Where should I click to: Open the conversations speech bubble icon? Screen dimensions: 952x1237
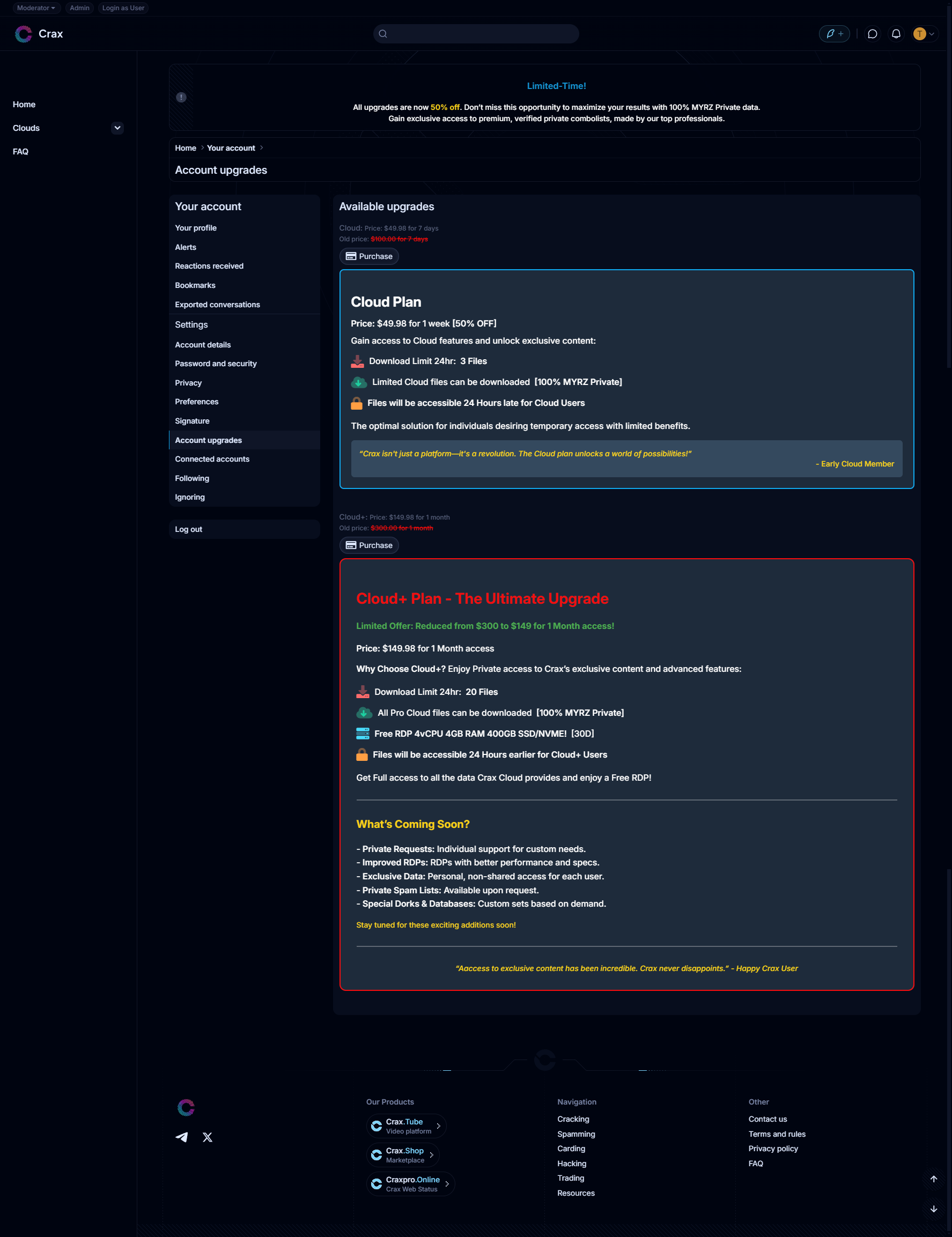(873, 34)
